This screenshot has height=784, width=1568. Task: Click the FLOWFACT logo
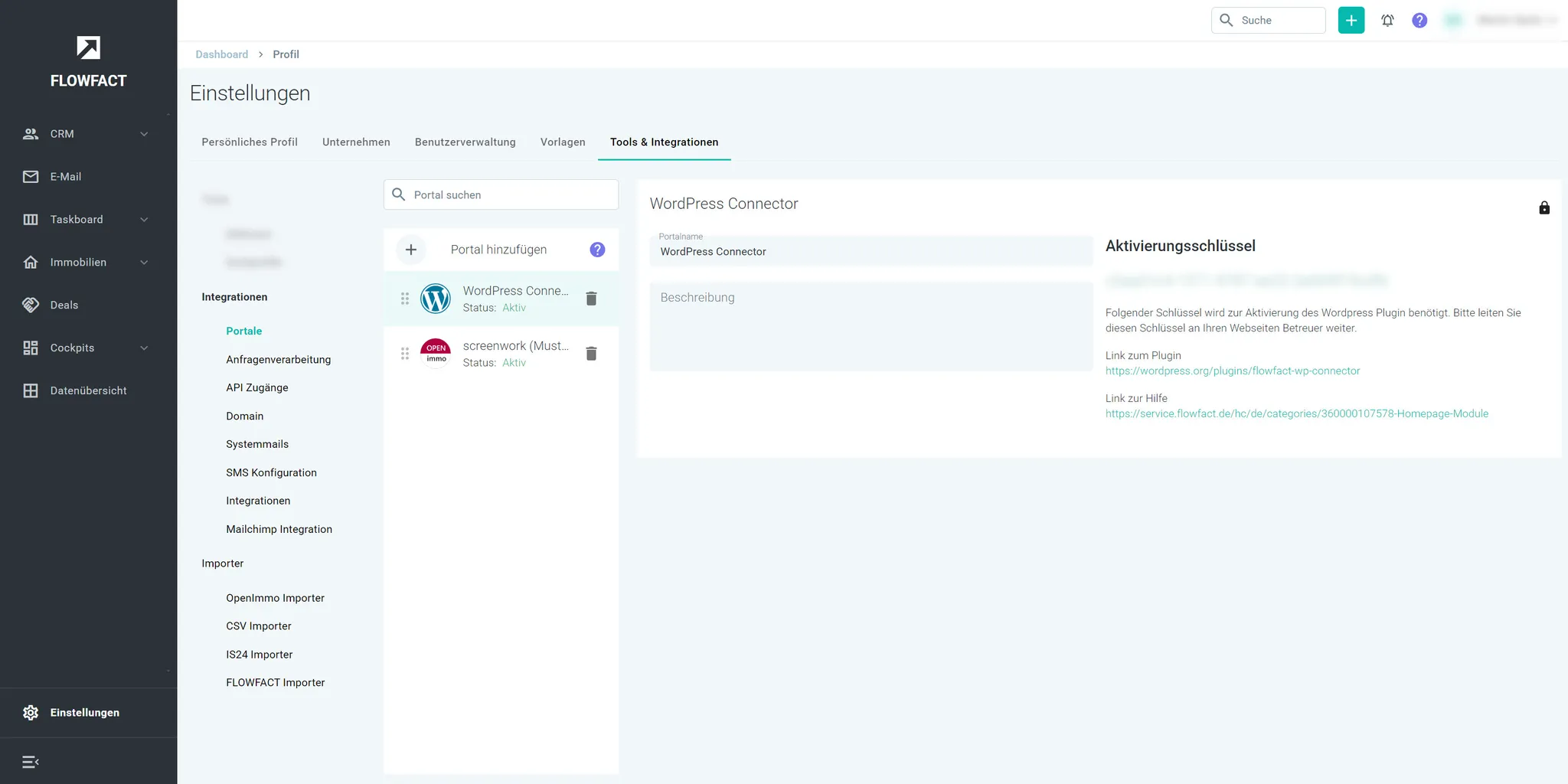click(88, 61)
